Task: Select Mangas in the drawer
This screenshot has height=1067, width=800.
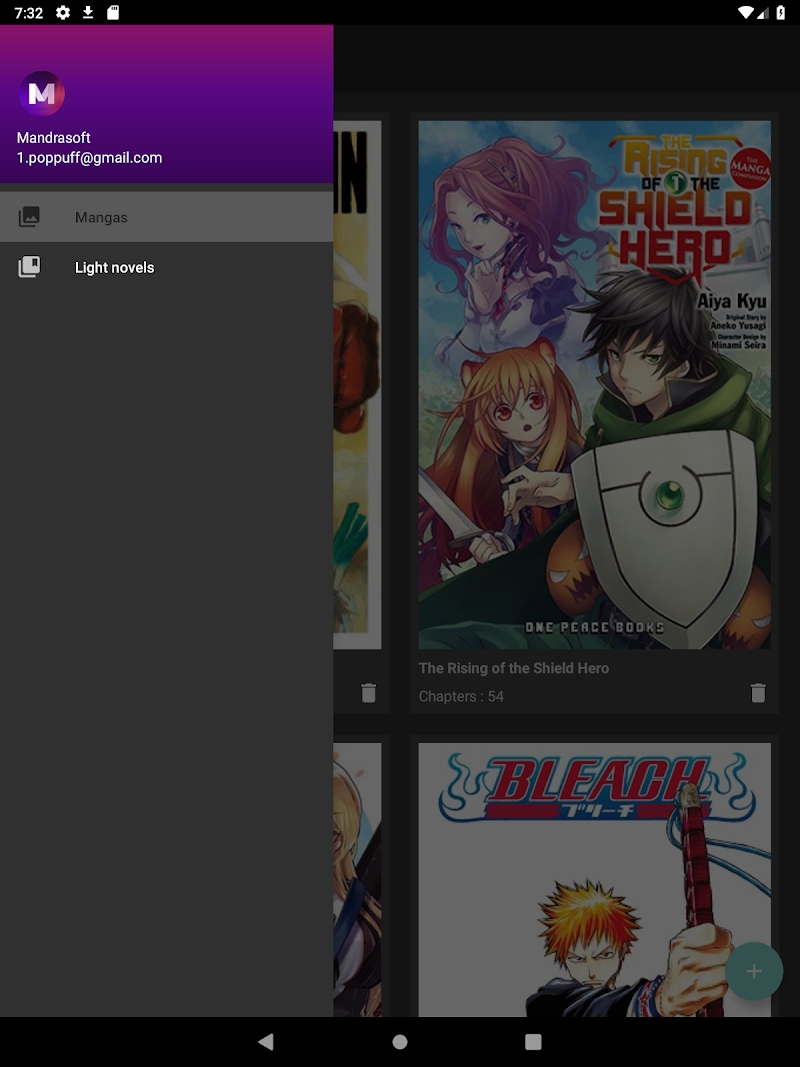Action: coord(167,217)
